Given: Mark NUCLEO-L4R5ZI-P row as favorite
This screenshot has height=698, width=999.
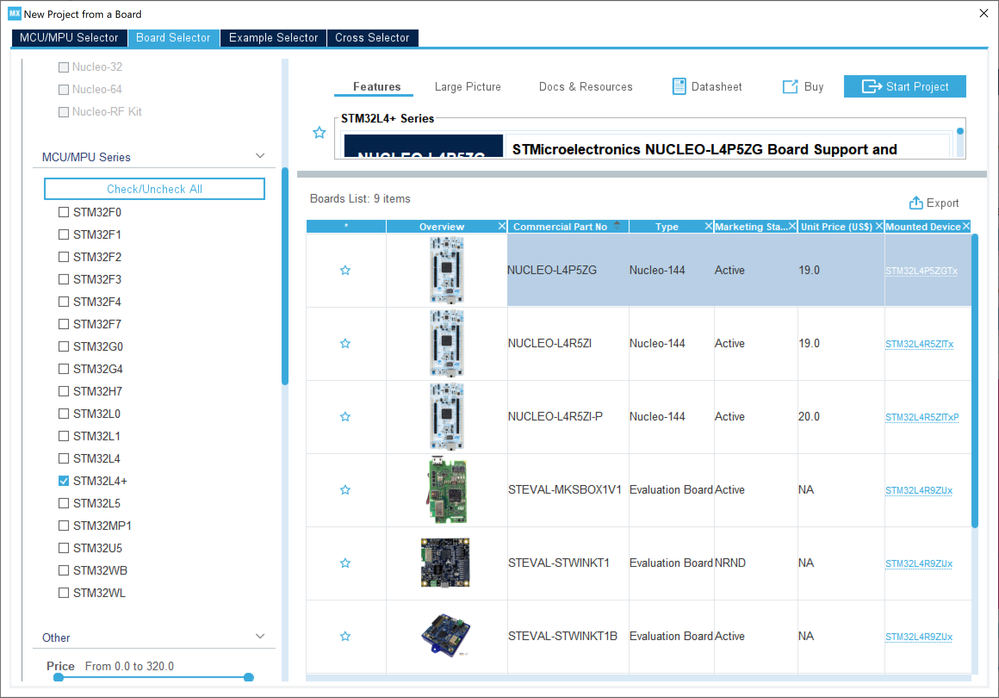Looking at the screenshot, I should coord(345,417).
